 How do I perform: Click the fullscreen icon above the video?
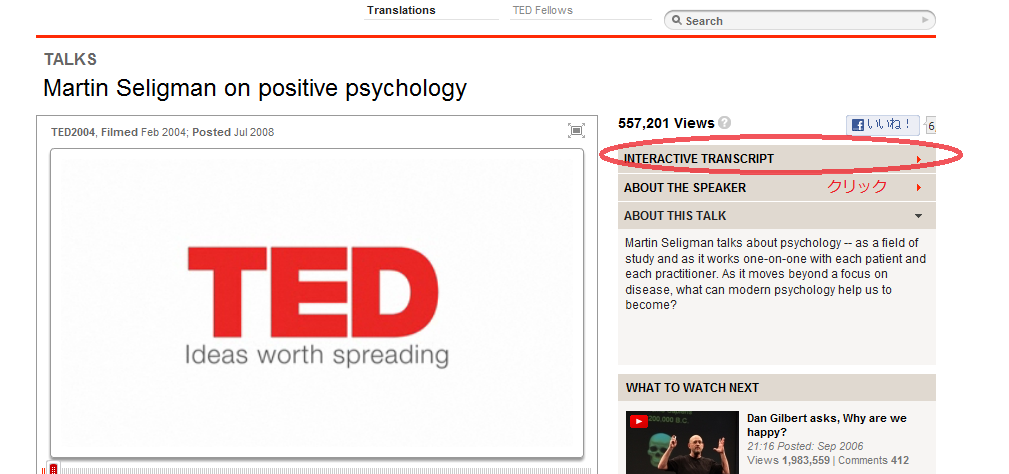(x=576, y=130)
